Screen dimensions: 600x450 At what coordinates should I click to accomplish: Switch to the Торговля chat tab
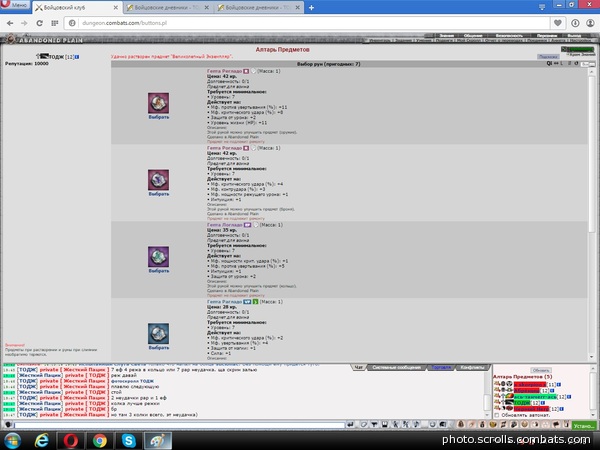tap(441, 367)
